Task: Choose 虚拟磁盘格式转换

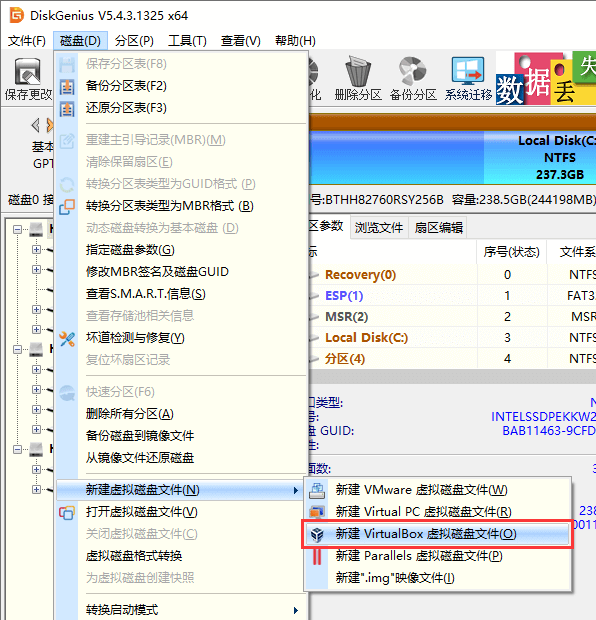Action: 182,556
